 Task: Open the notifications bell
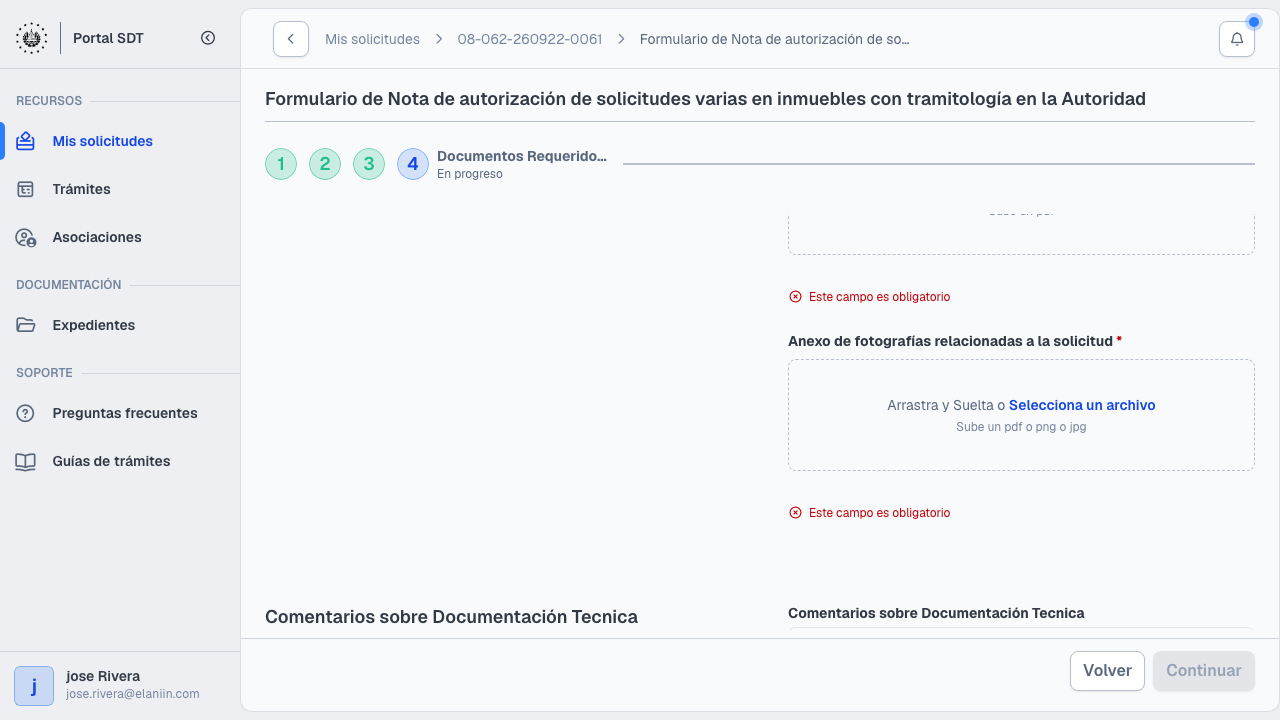1237,39
